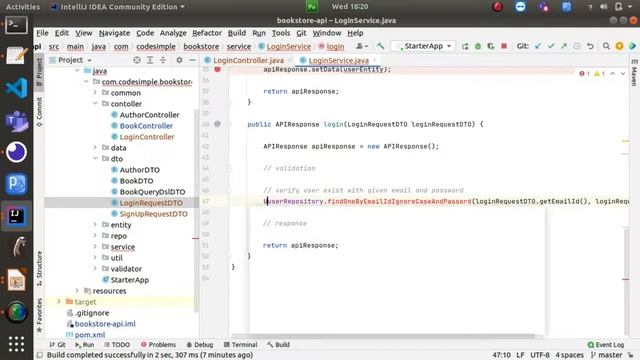Open Structure side tool window
Viewport: 640px width, 360px height.
pyautogui.click(x=39, y=268)
